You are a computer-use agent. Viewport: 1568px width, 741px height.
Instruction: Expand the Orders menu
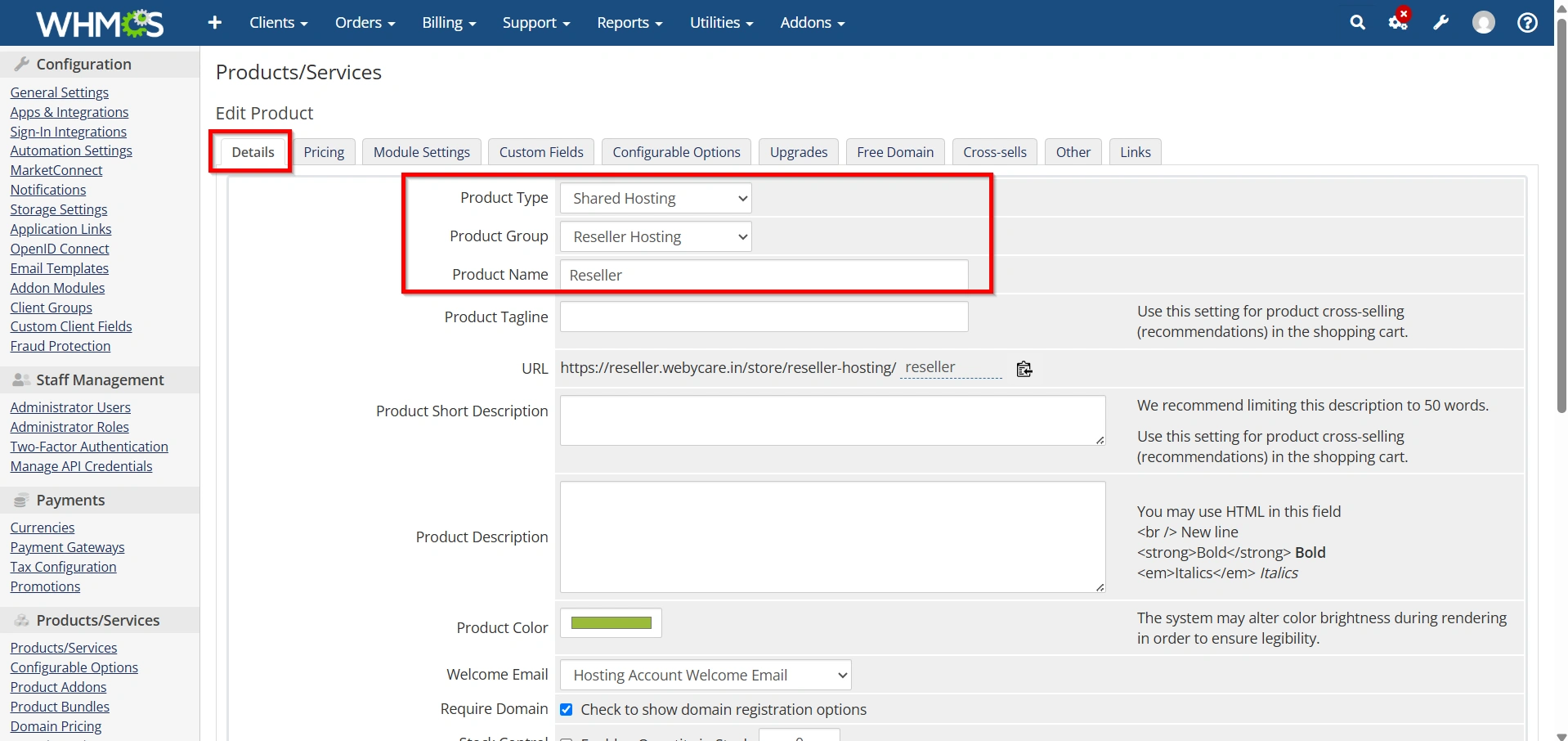365,23
